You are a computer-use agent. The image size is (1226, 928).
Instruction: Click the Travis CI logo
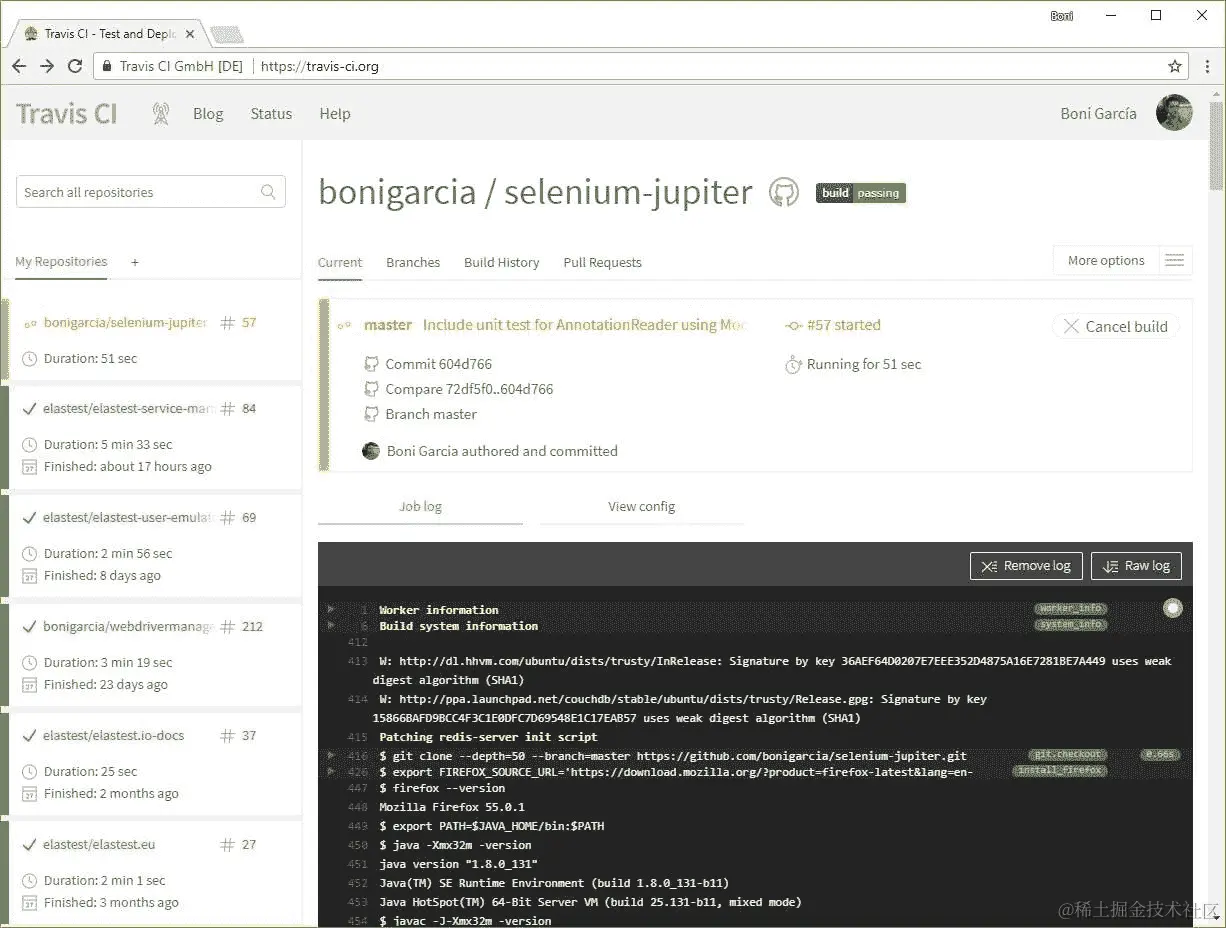67,113
